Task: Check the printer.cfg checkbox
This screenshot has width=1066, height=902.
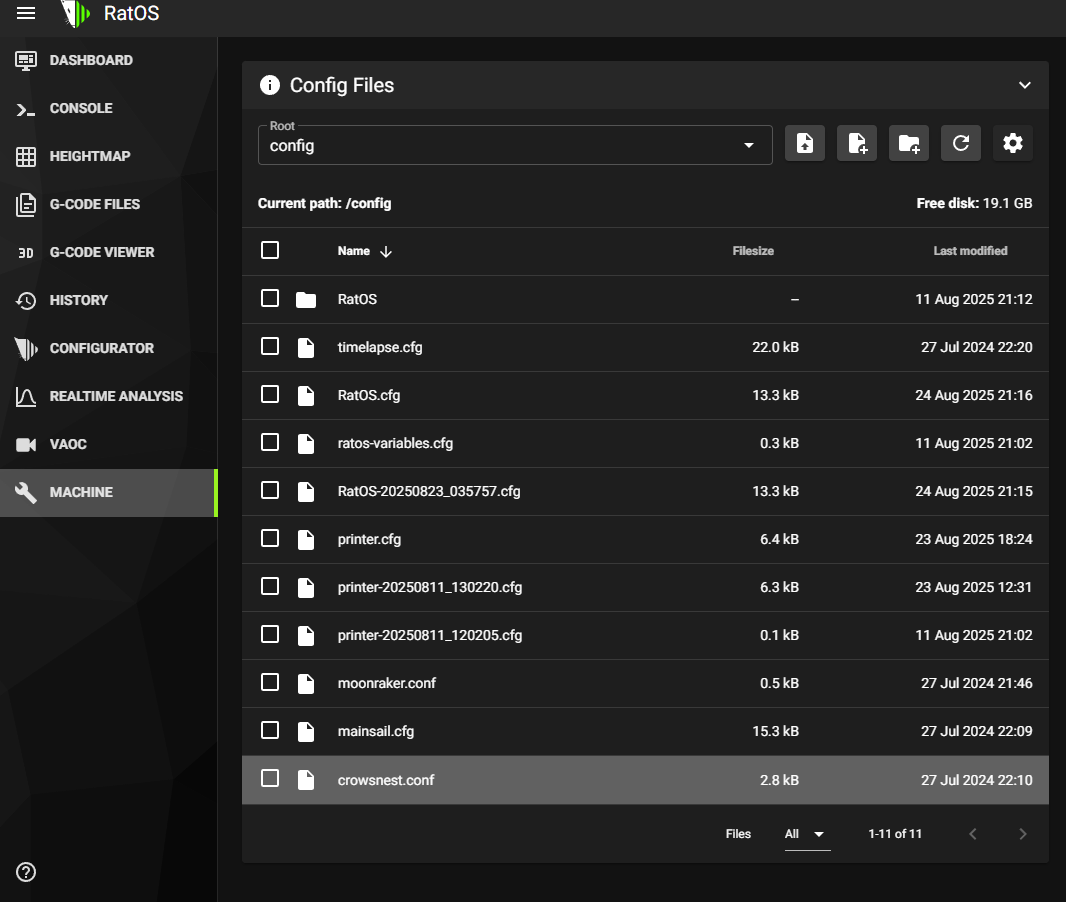Action: pyautogui.click(x=270, y=538)
